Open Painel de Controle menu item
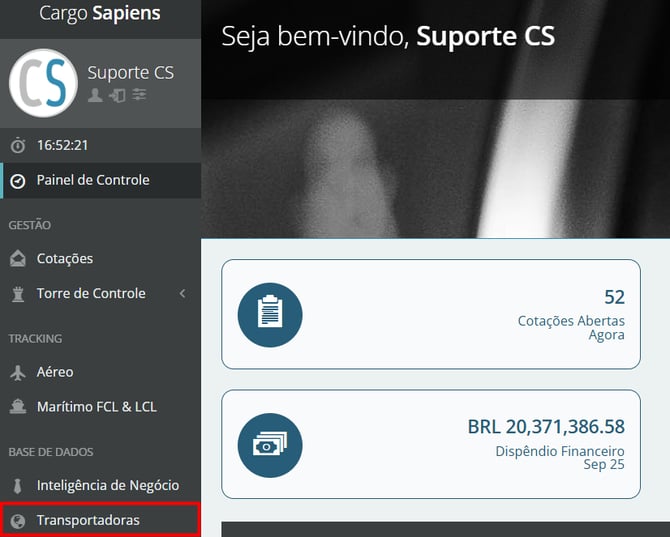The image size is (670, 537). [93, 180]
